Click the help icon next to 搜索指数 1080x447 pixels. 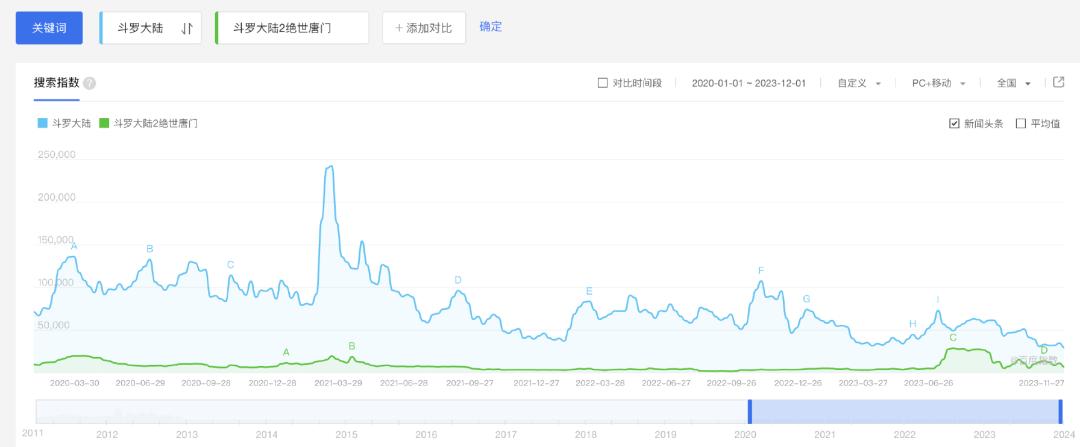(x=90, y=83)
